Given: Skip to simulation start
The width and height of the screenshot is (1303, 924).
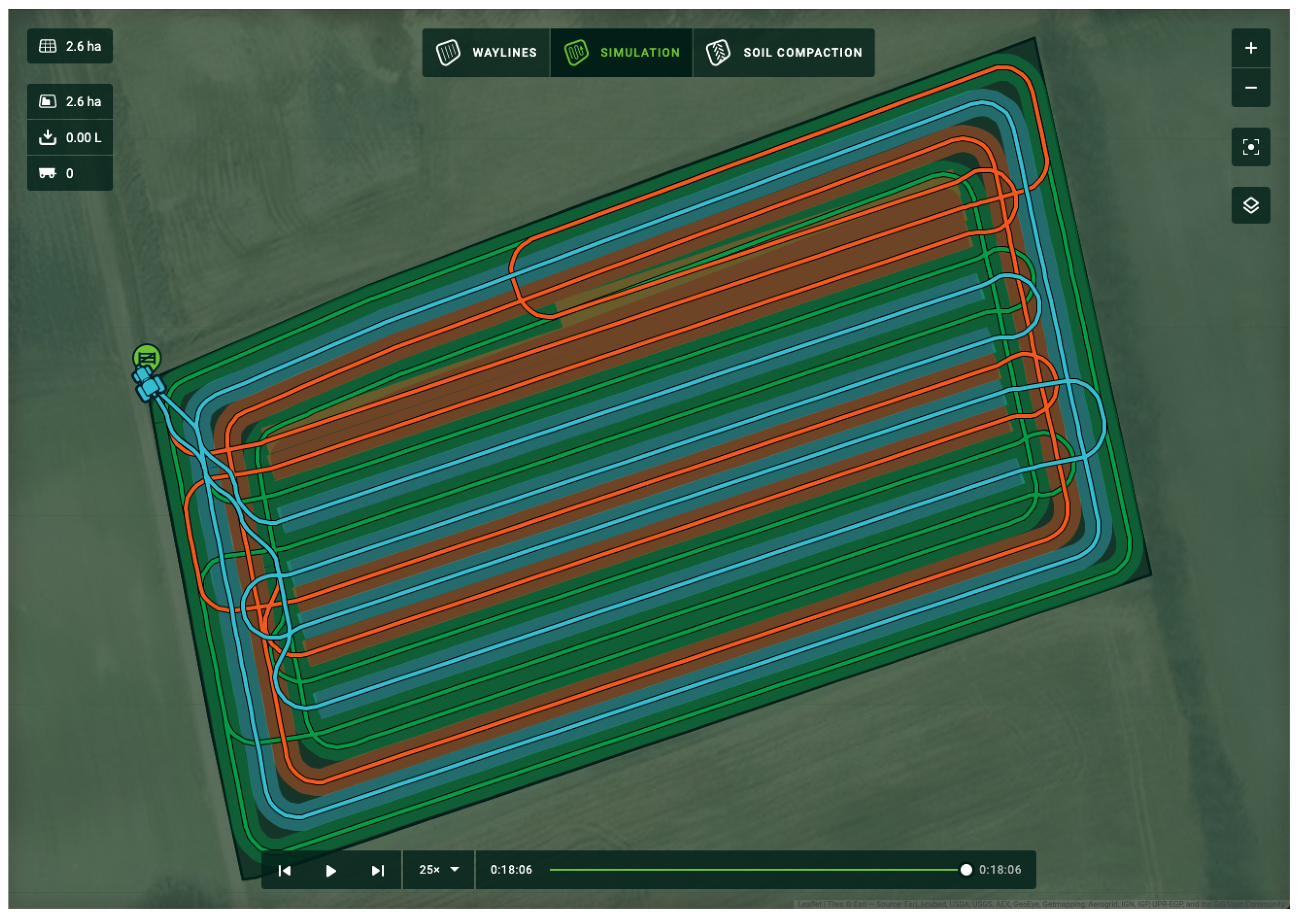Looking at the screenshot, I should (285, 870).
